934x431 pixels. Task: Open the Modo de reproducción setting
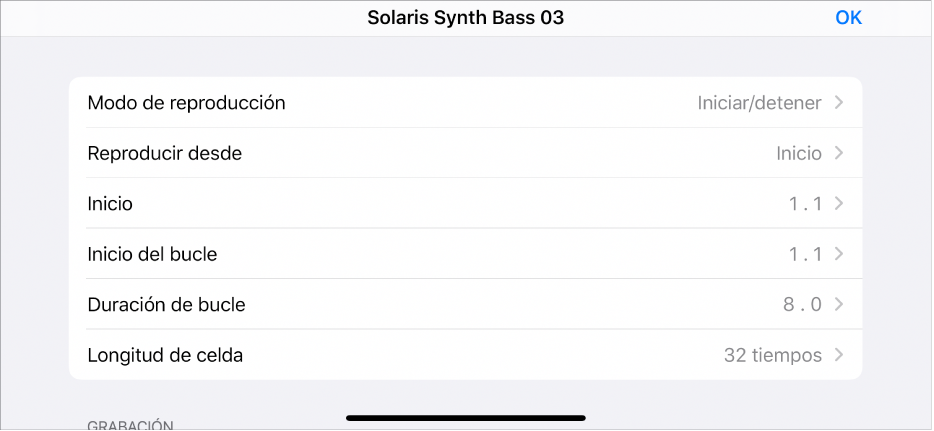[187, 103]
